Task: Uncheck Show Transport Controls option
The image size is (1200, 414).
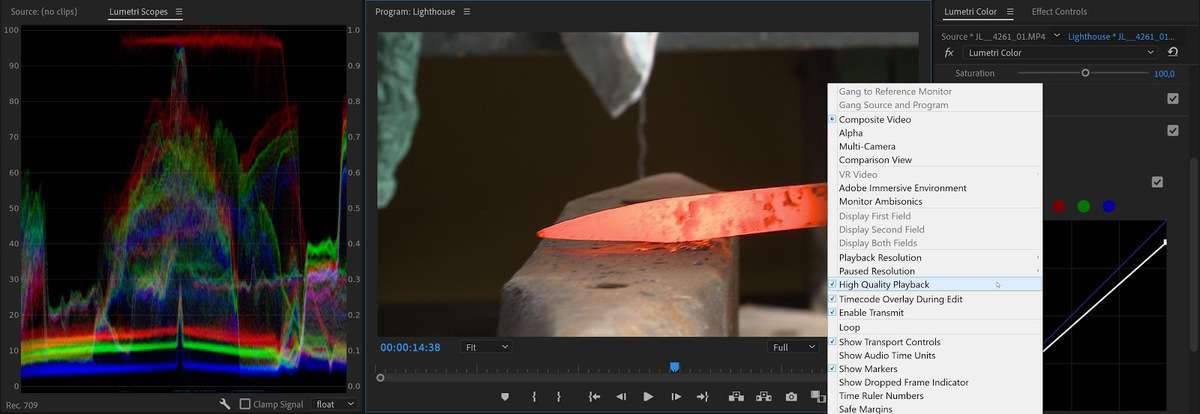Action: click(889, 342)
